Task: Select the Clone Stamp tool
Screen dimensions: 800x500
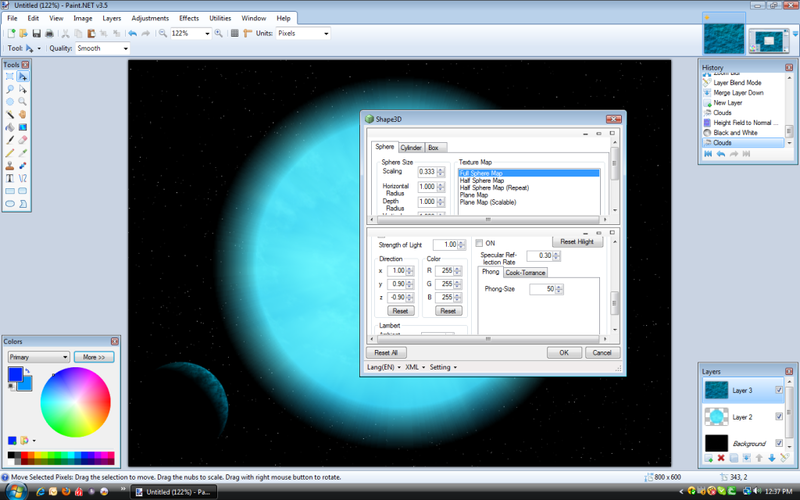Action: tap(10, 166)
